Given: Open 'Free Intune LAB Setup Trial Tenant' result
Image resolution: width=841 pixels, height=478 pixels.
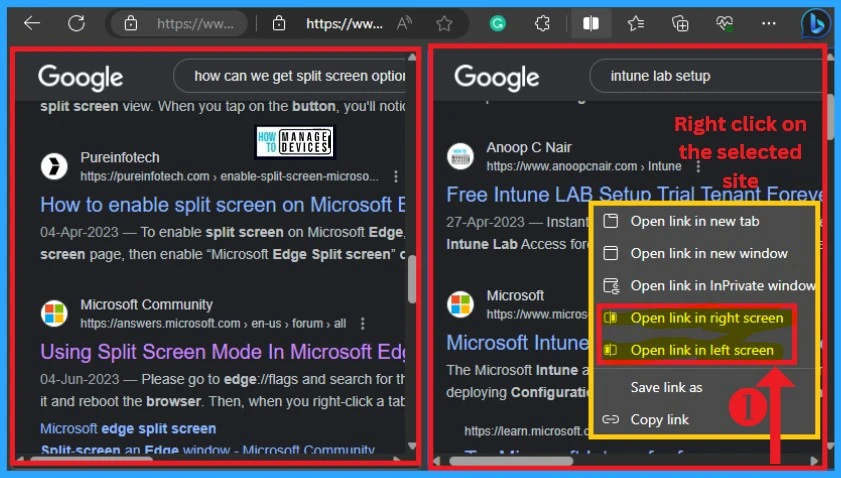Looking at the screenshot, I should (634, 194).
